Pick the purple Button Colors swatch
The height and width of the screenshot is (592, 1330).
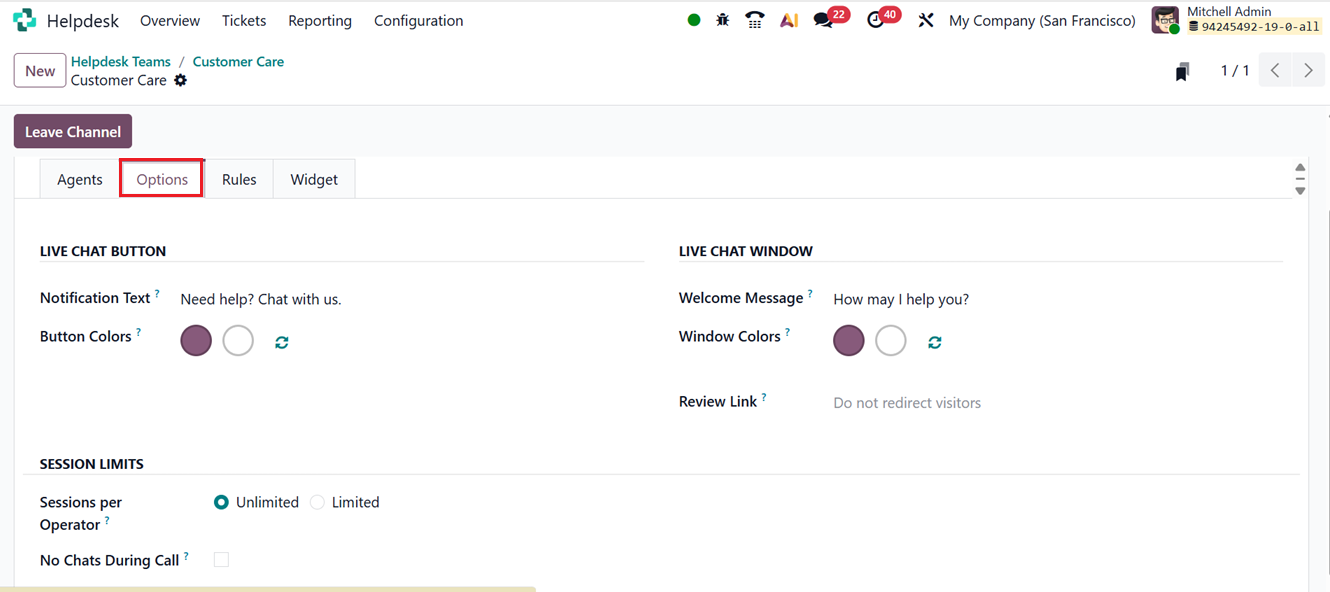(x=196, y=341)
